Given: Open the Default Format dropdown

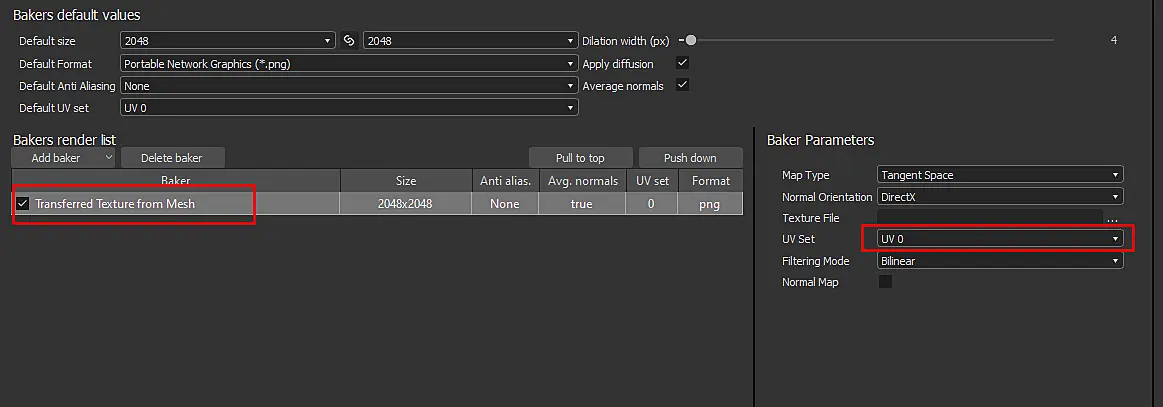Looking at the screenshot, I should pos(349,64).
